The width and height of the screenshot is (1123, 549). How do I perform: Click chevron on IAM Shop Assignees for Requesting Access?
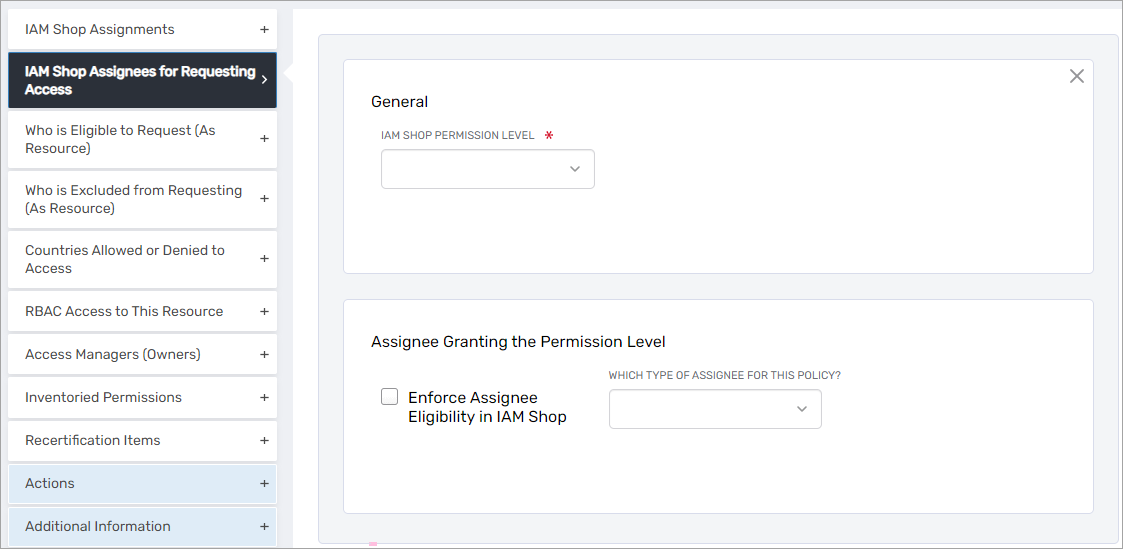click(x=264, y=80)
